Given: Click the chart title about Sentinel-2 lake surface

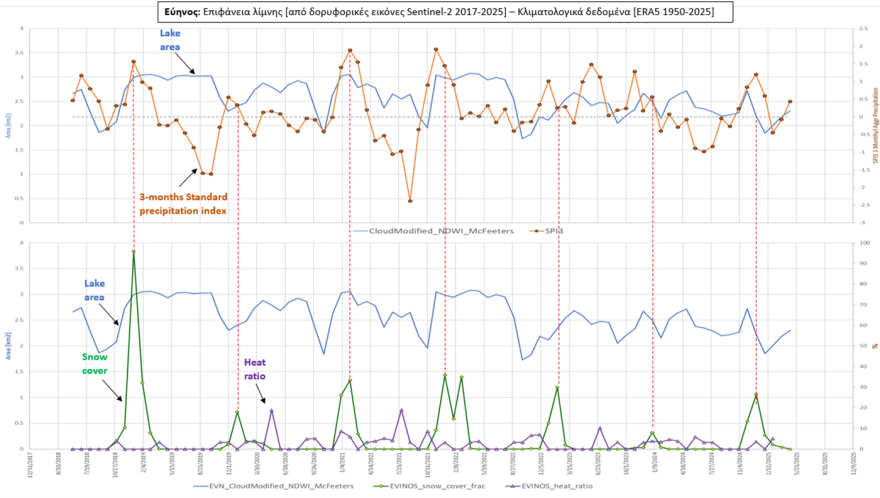Looking at the screenshot, I should click(x=440, y=11).
